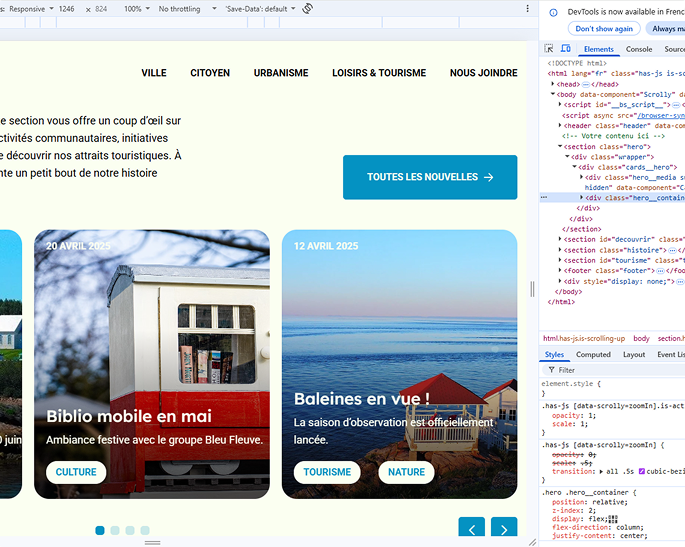This screenshot has width=685, height=547.
Task: Click ellipsis badge in histoire section row
Action: pos(672,250)
